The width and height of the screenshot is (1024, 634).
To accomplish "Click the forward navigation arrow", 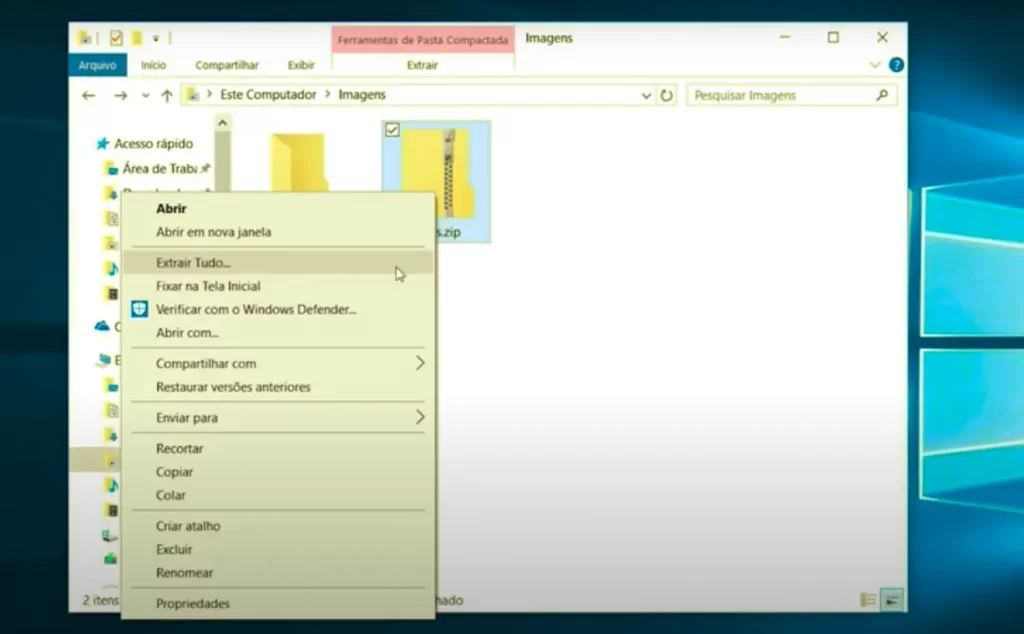I will [120, 95].
